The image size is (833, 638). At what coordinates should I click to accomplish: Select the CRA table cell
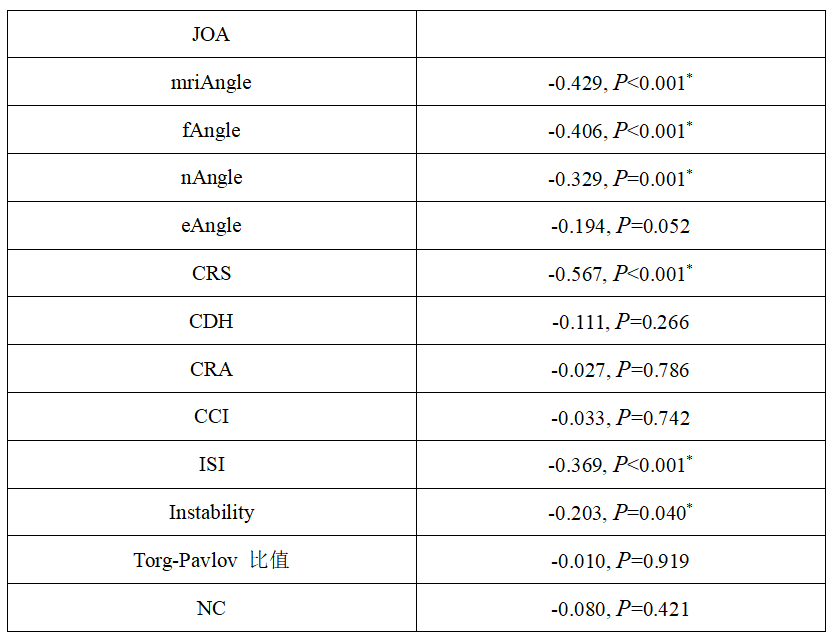[211, 370]
